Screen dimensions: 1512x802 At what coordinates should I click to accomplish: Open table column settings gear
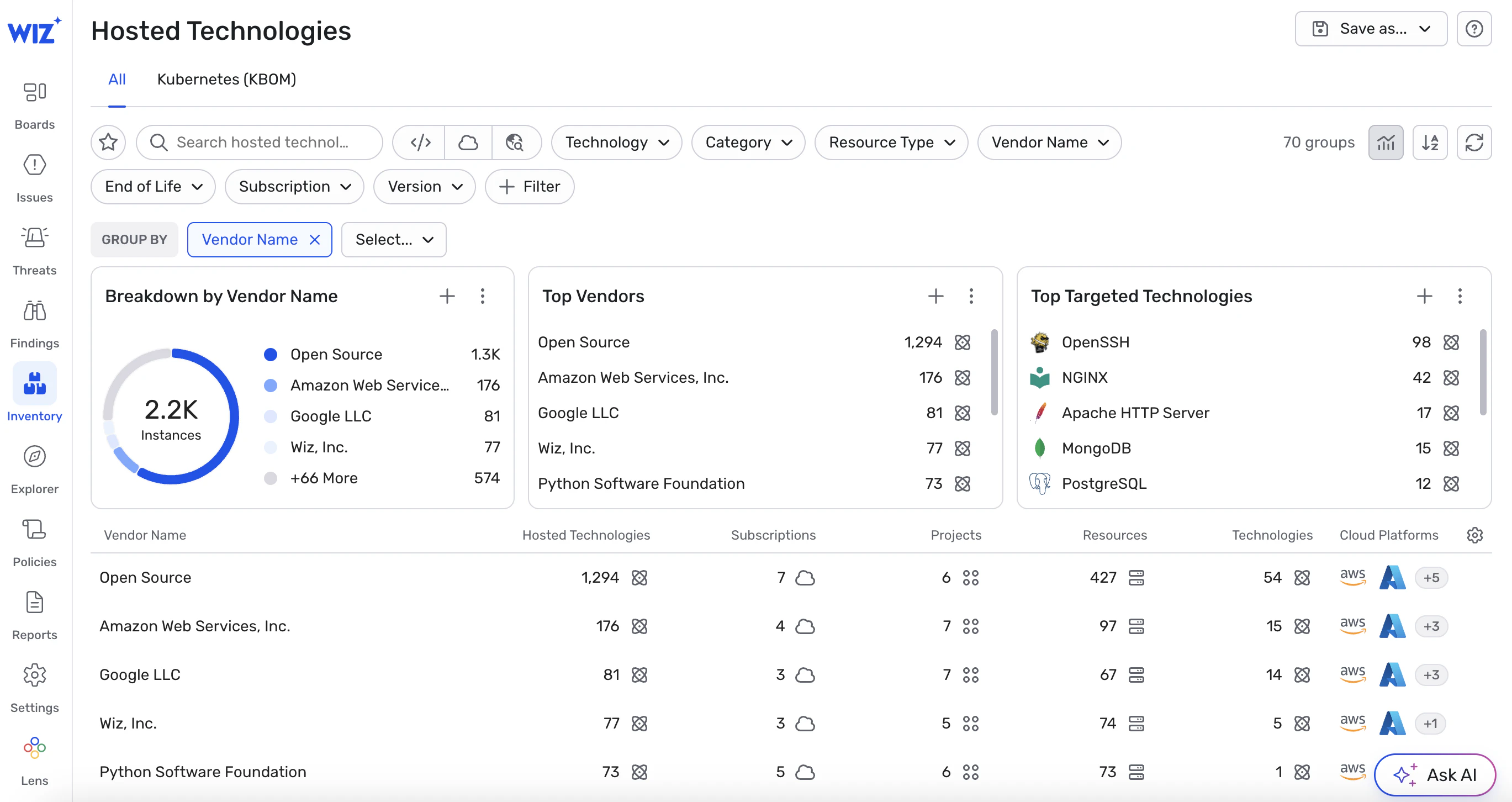[1474, 535]
